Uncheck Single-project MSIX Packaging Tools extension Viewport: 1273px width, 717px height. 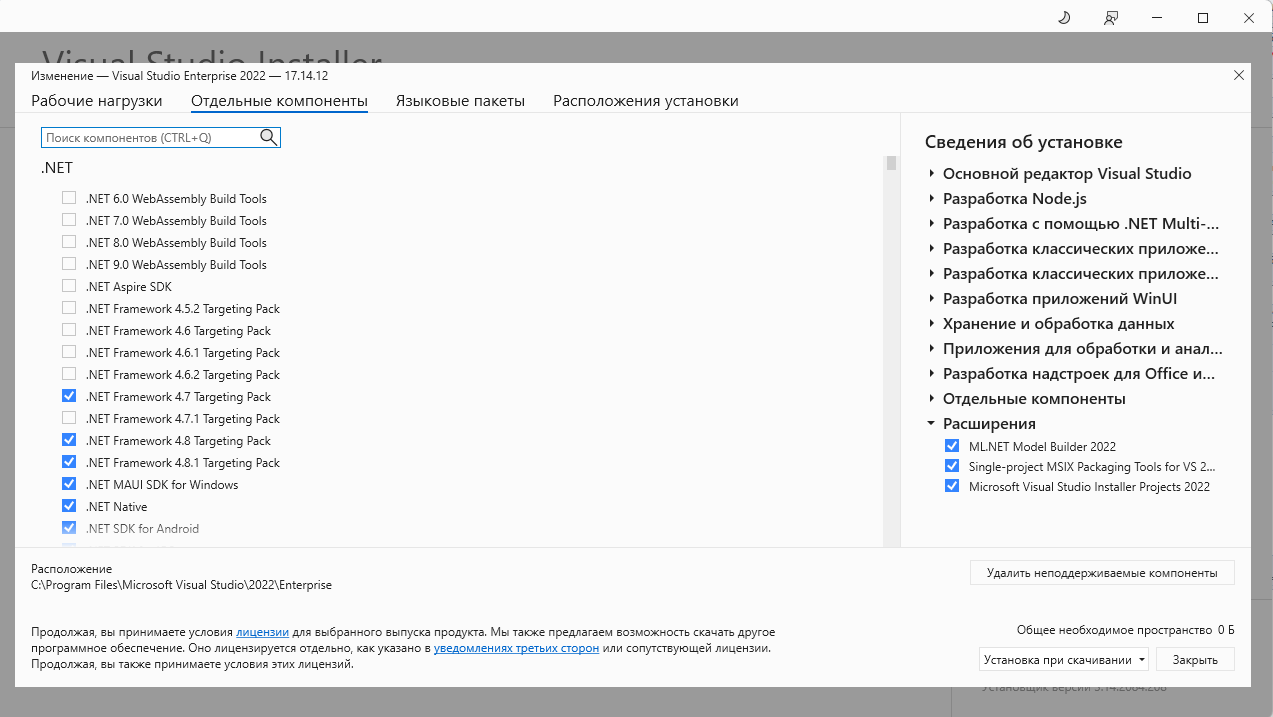pyautogui.click(x=952, y=466)
